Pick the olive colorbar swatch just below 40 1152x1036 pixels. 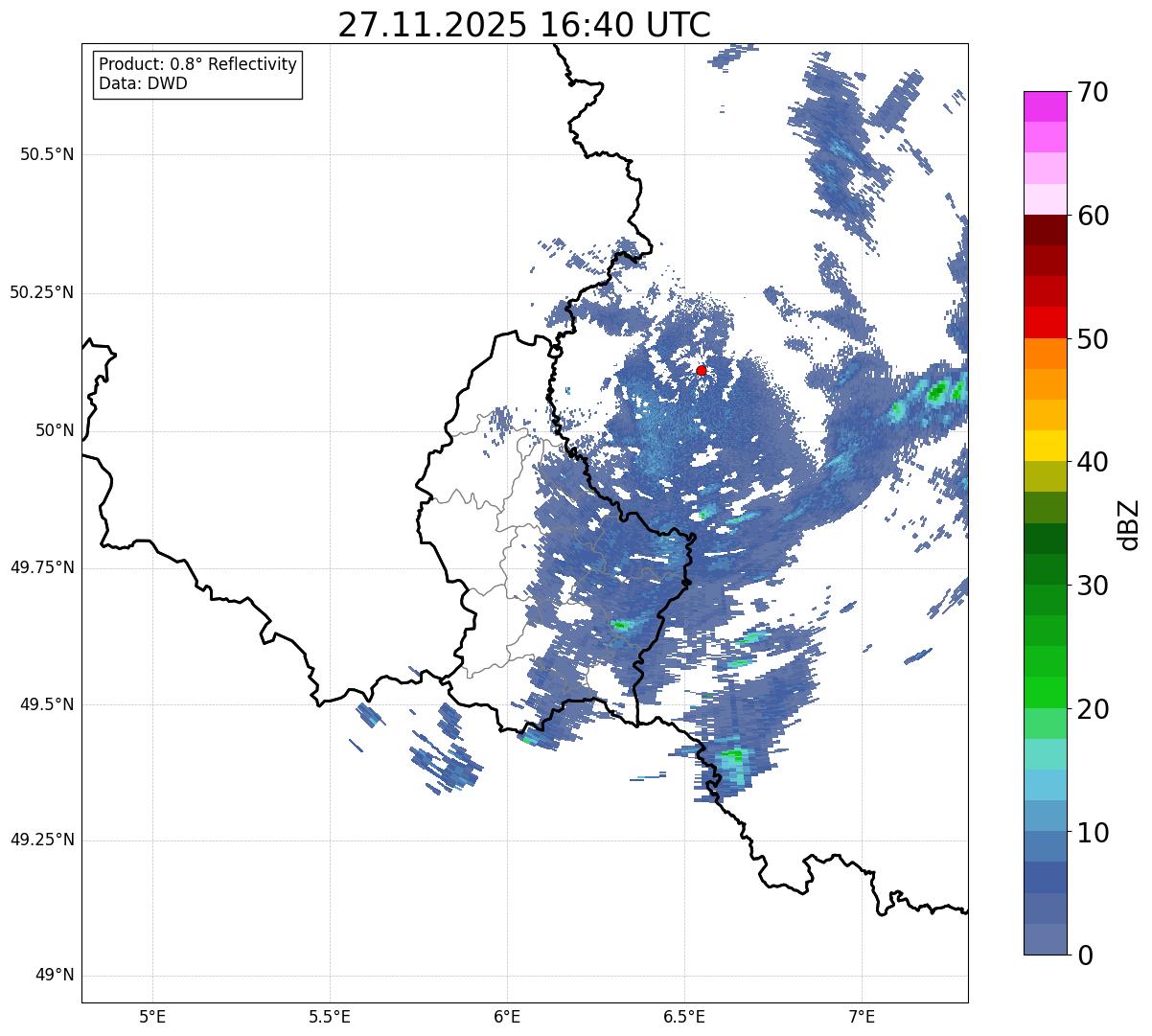1046,477
